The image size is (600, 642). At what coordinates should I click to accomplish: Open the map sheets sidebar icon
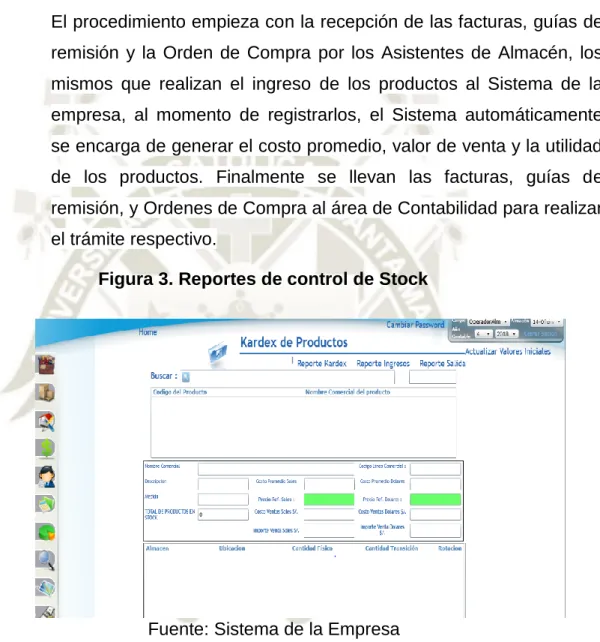point(45,588)
